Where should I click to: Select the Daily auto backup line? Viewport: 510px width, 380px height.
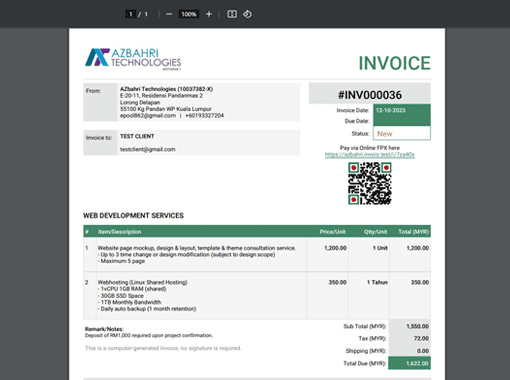pos(147,309)
